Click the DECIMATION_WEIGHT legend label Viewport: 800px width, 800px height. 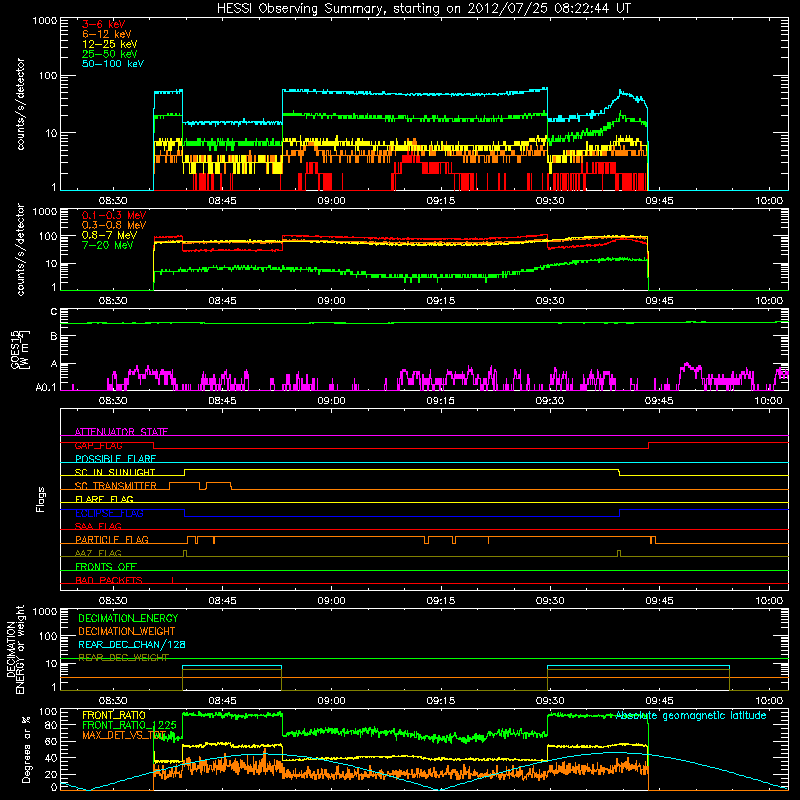coord(127,631)
